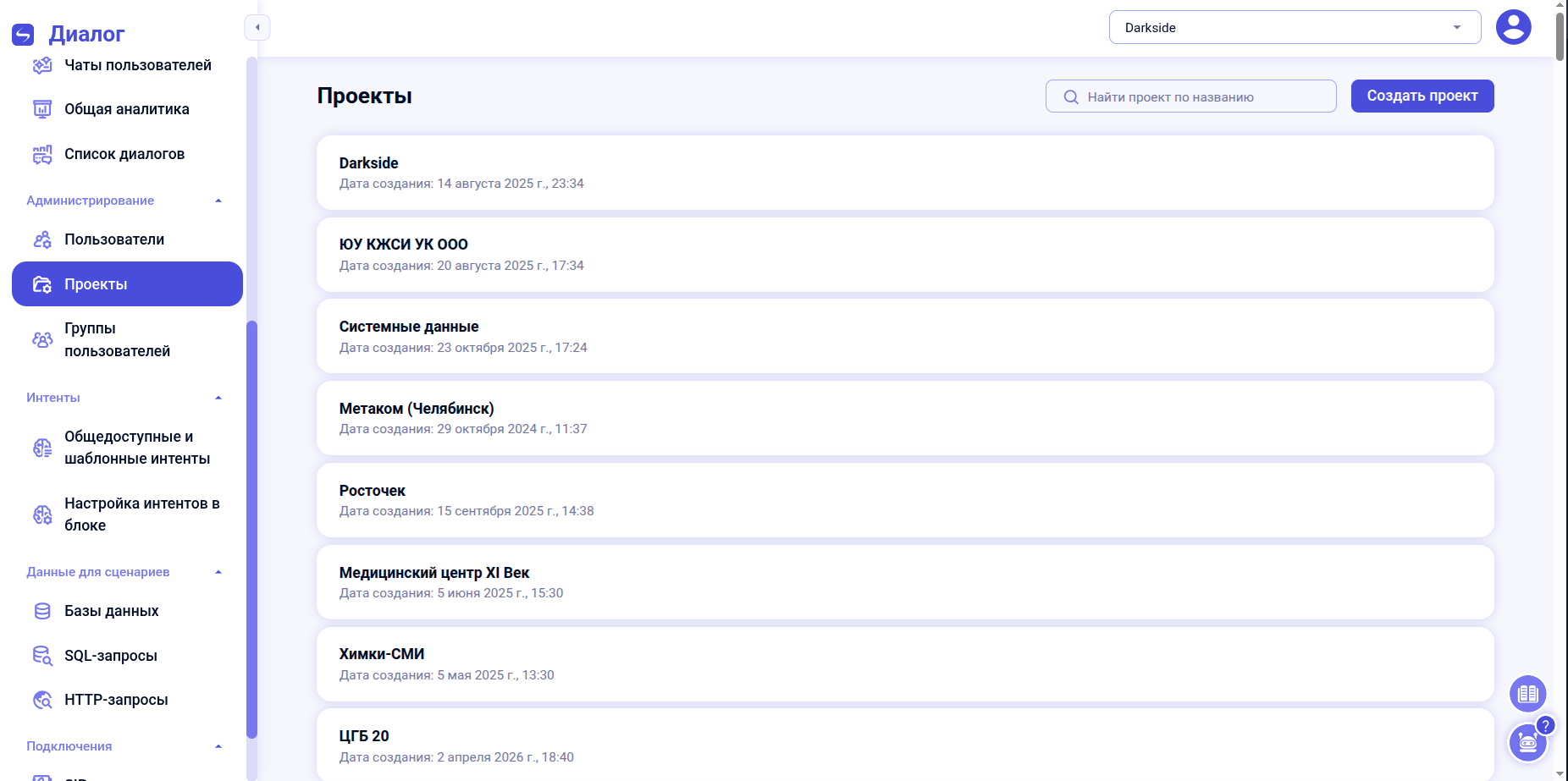Screen dimensions: 1568x781
Task: Open Список диалогов page
Action: click(x=127, y=154)
